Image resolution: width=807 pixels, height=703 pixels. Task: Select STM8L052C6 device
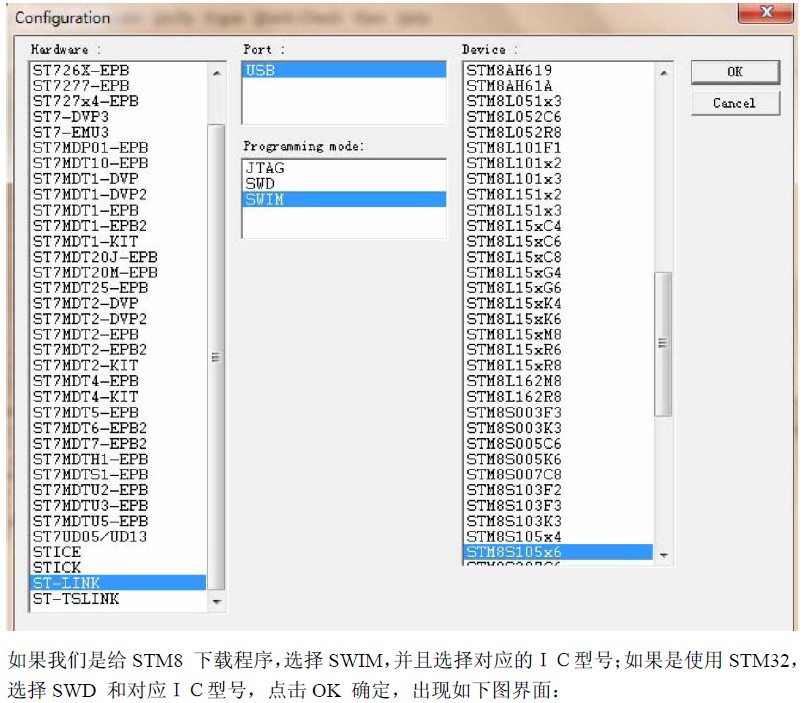558,117
